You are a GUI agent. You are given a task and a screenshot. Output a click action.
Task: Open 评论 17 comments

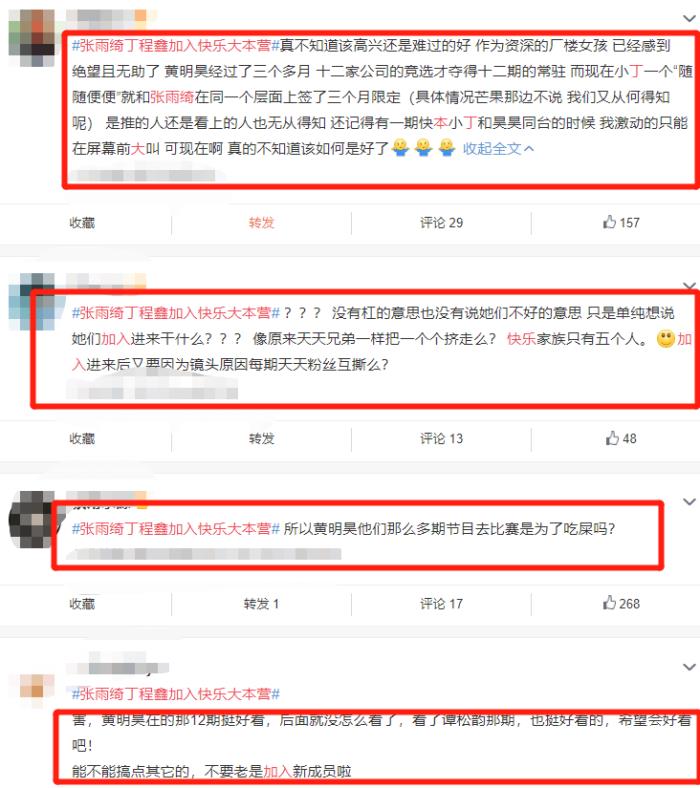point(441,604)
